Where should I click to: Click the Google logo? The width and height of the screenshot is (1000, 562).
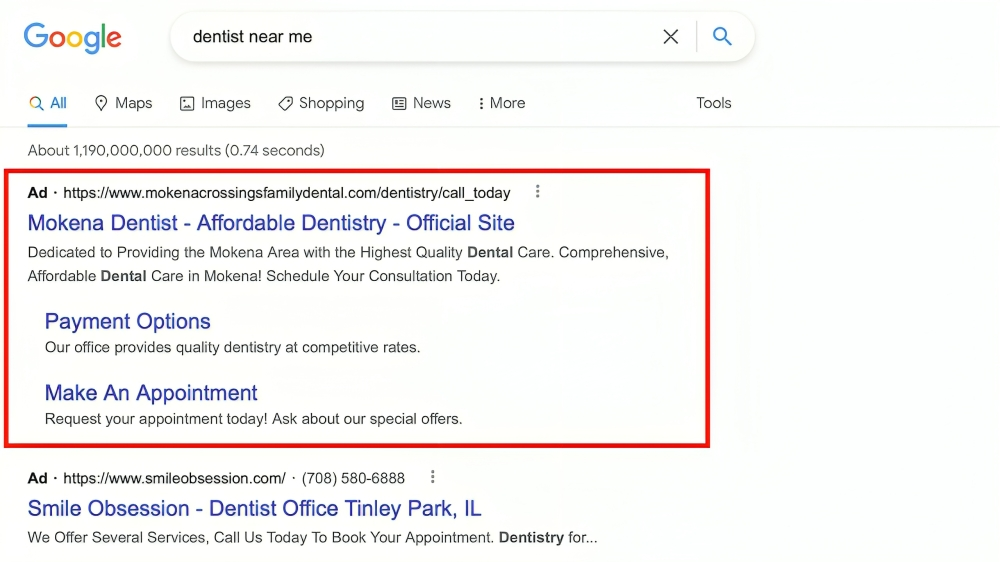(72, 37)
